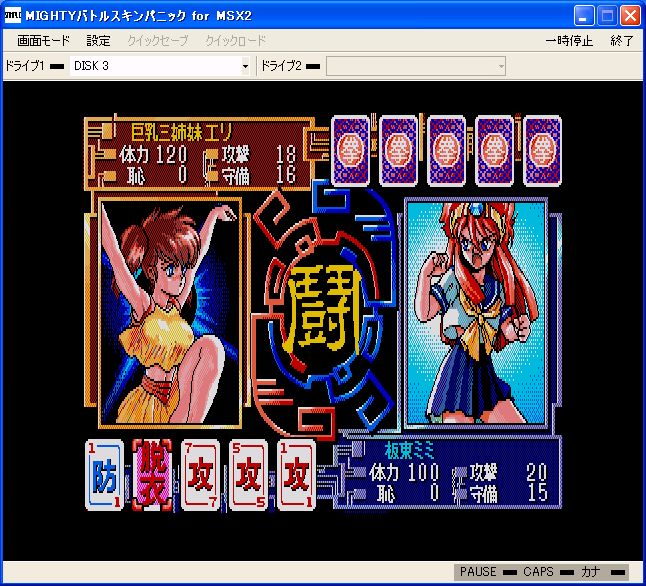Click the PAUSE status indicator
Screen dimensions: 646x586
(x=488, y=572)
